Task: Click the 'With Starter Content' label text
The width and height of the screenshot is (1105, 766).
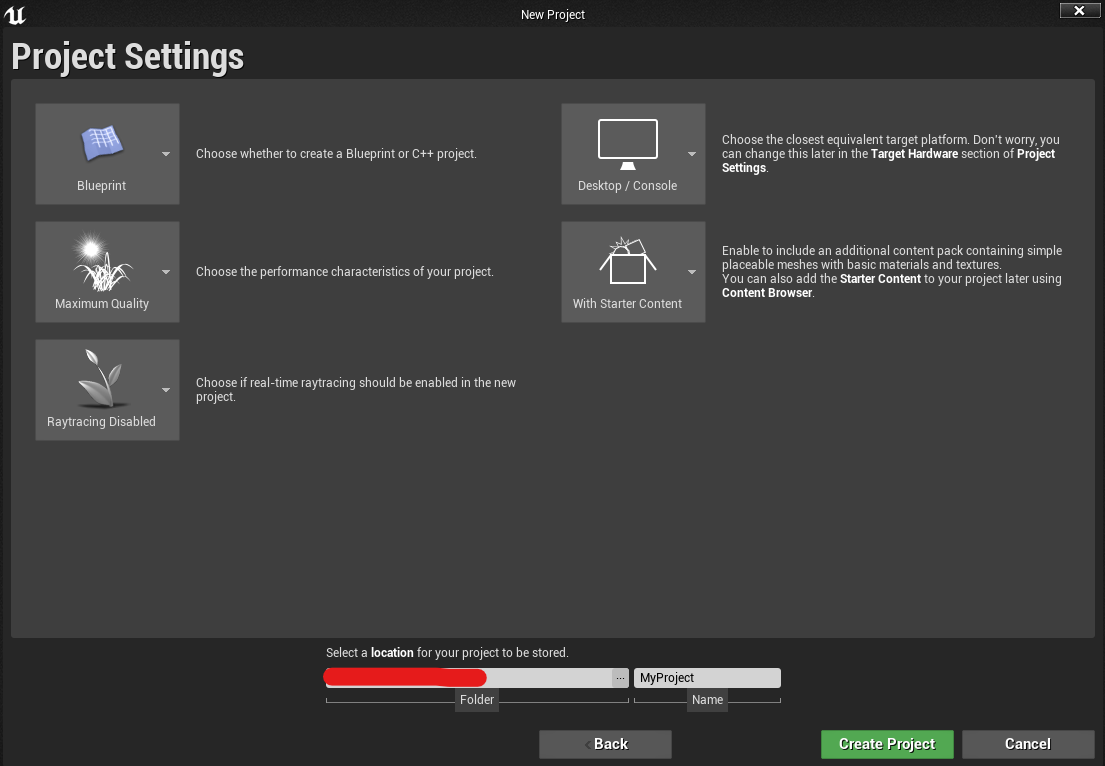Action: 627,304
